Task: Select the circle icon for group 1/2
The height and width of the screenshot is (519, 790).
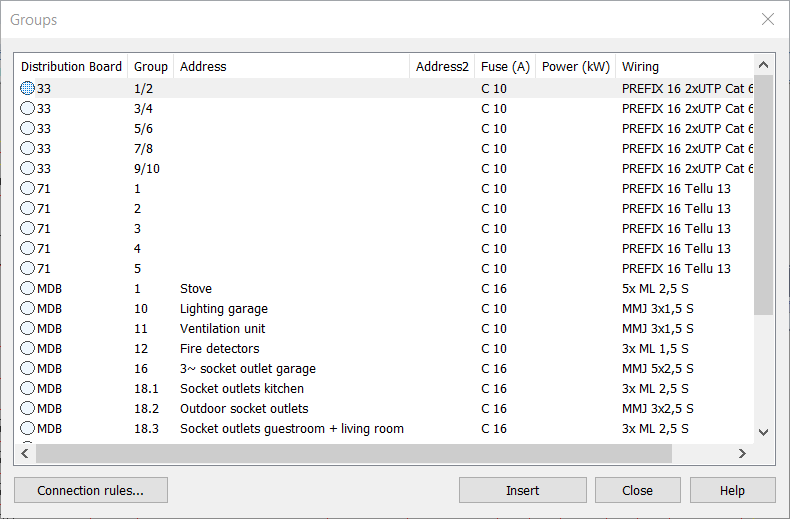Action: click(28, 88)
